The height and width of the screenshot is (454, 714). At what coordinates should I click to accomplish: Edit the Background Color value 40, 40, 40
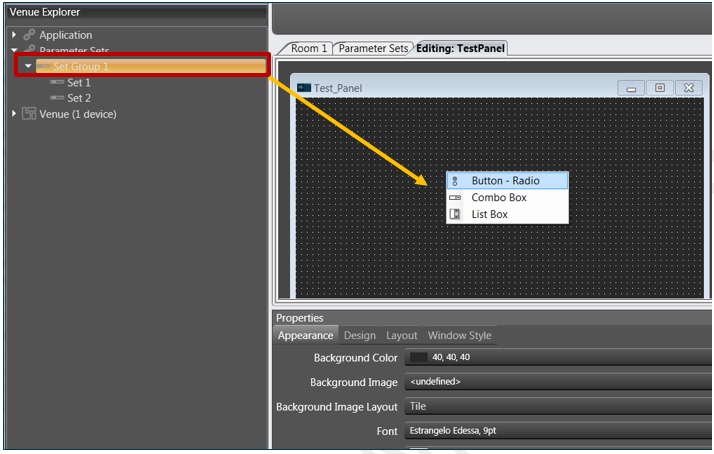click(x=451, y=357)
